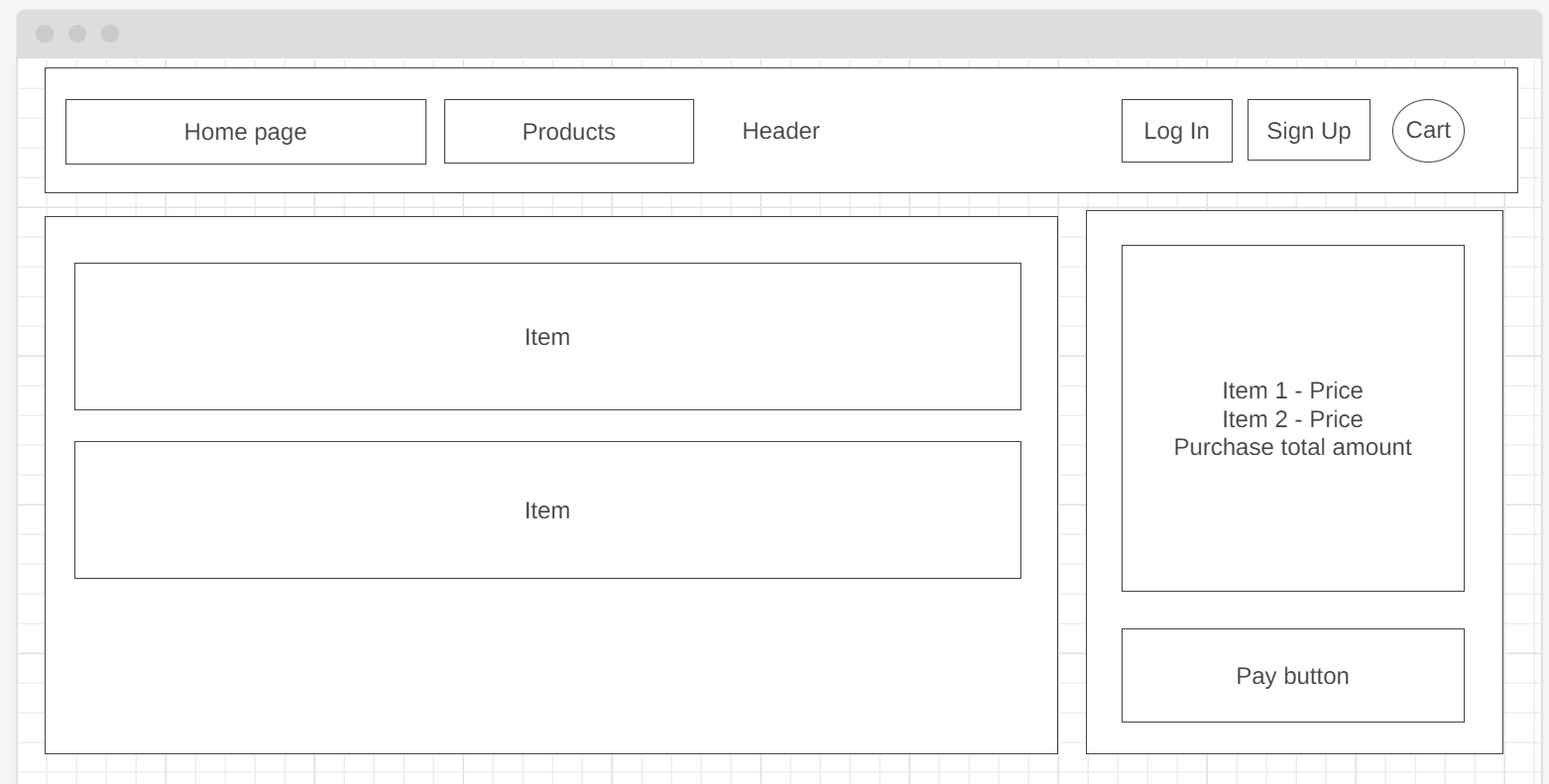Open the Cart icon in the header
The image size is (1549, 784).
(x=1428, y=130)
